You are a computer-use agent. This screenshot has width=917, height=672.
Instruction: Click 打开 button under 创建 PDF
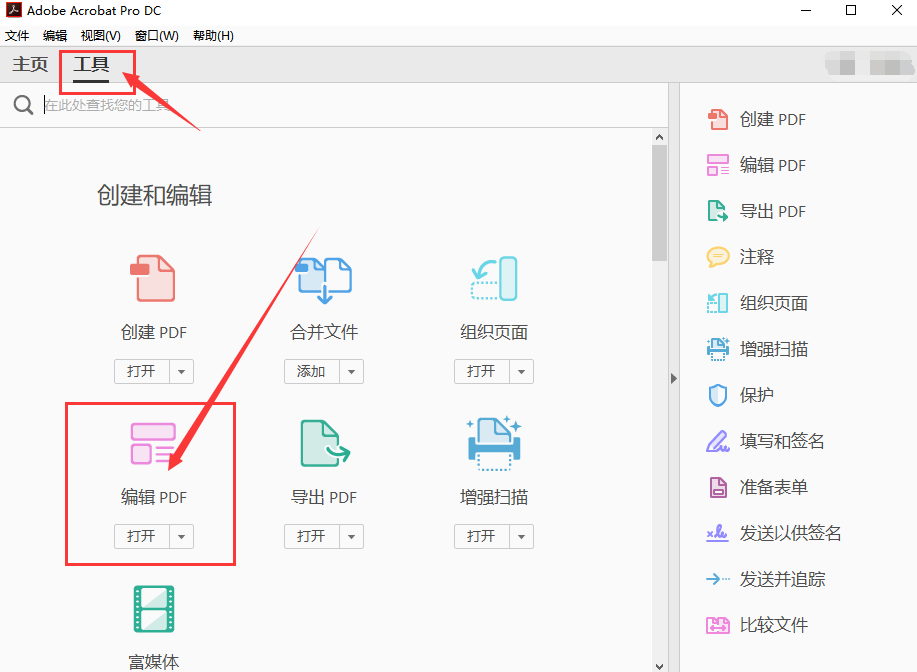[x=142, y=371]
